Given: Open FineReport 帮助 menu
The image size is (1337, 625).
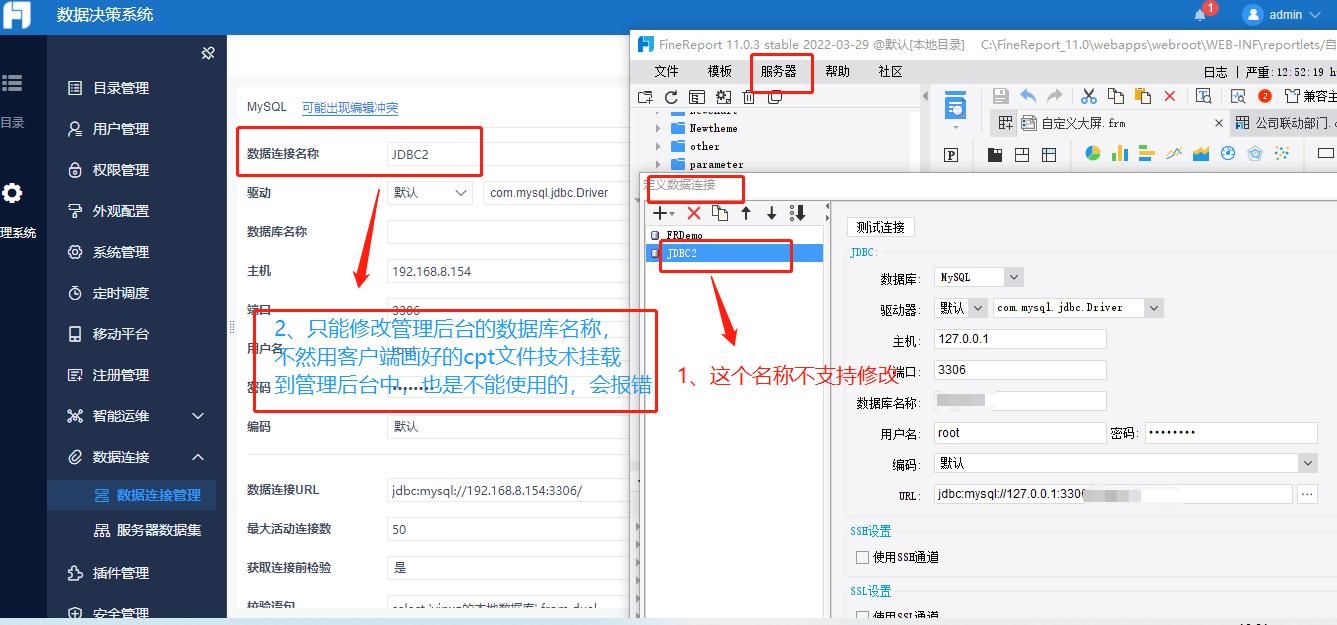Looking at the screenshot, I should [837, 72].
